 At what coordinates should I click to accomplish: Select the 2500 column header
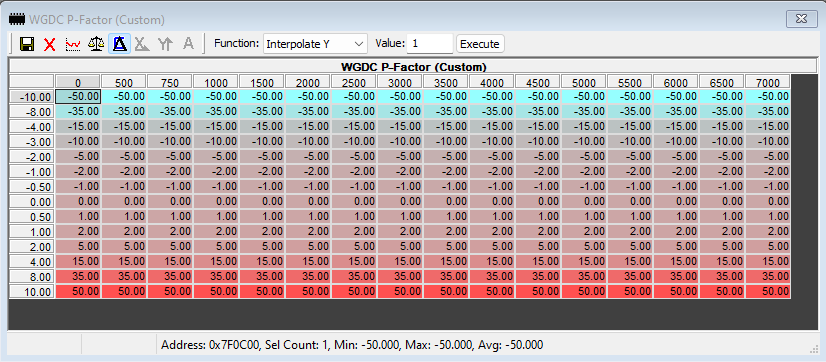(x=353, y=82)
